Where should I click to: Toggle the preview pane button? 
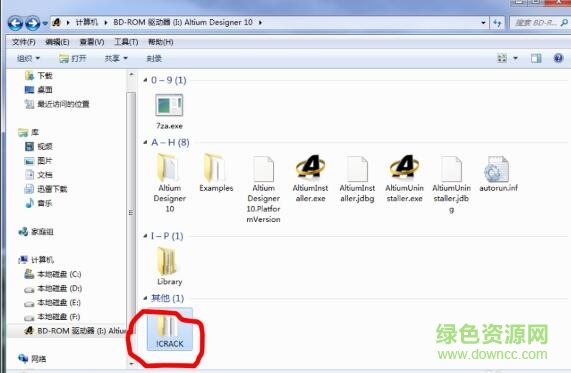(536, 58)
